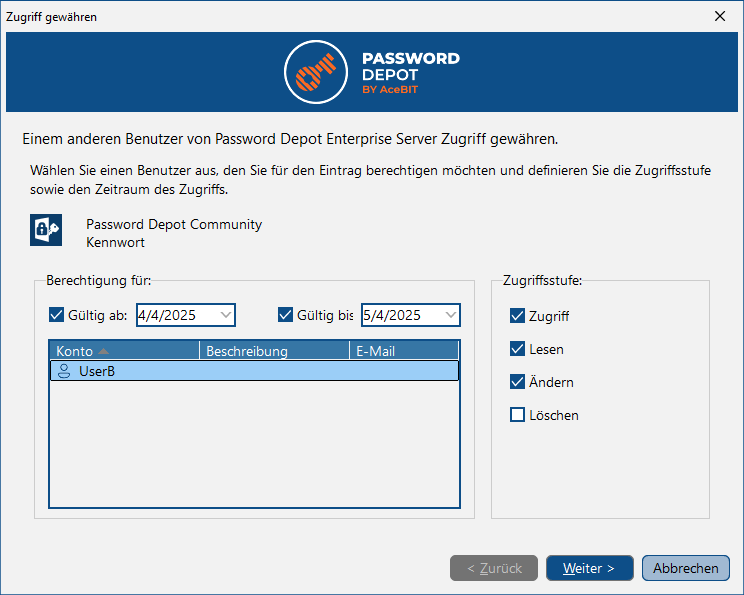Enable the Löschen permission checkbox
Viewport: 744px width, 595px height.
[x=517, y=415]
